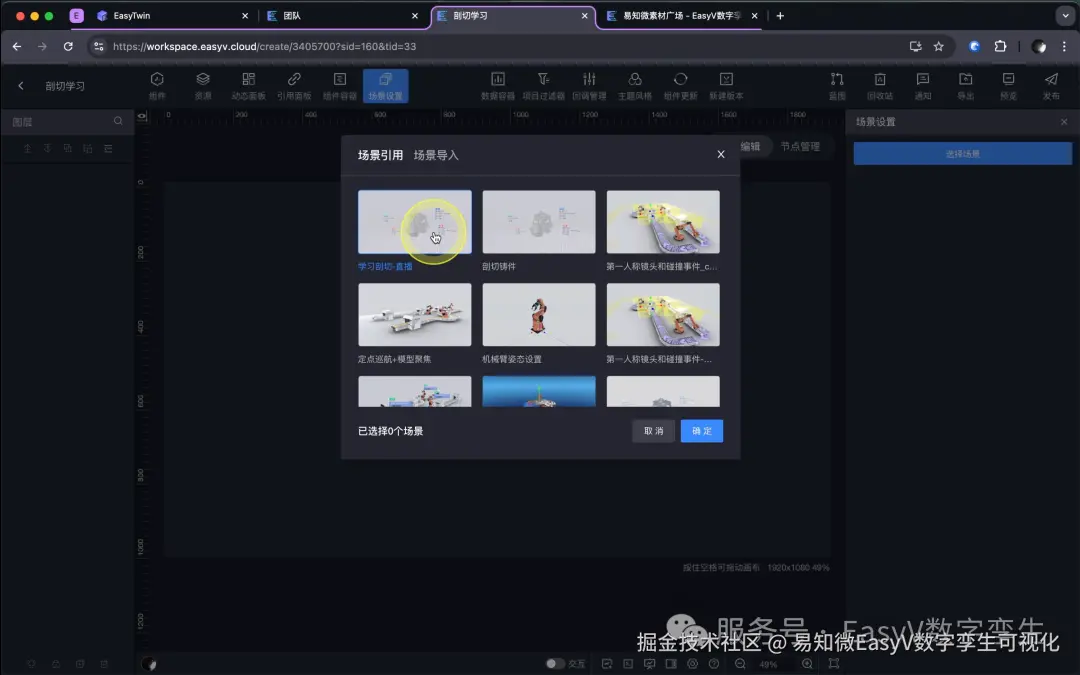Click the presentation chart icon in bottom bar
1080x675 pixels.
[650, 663]
